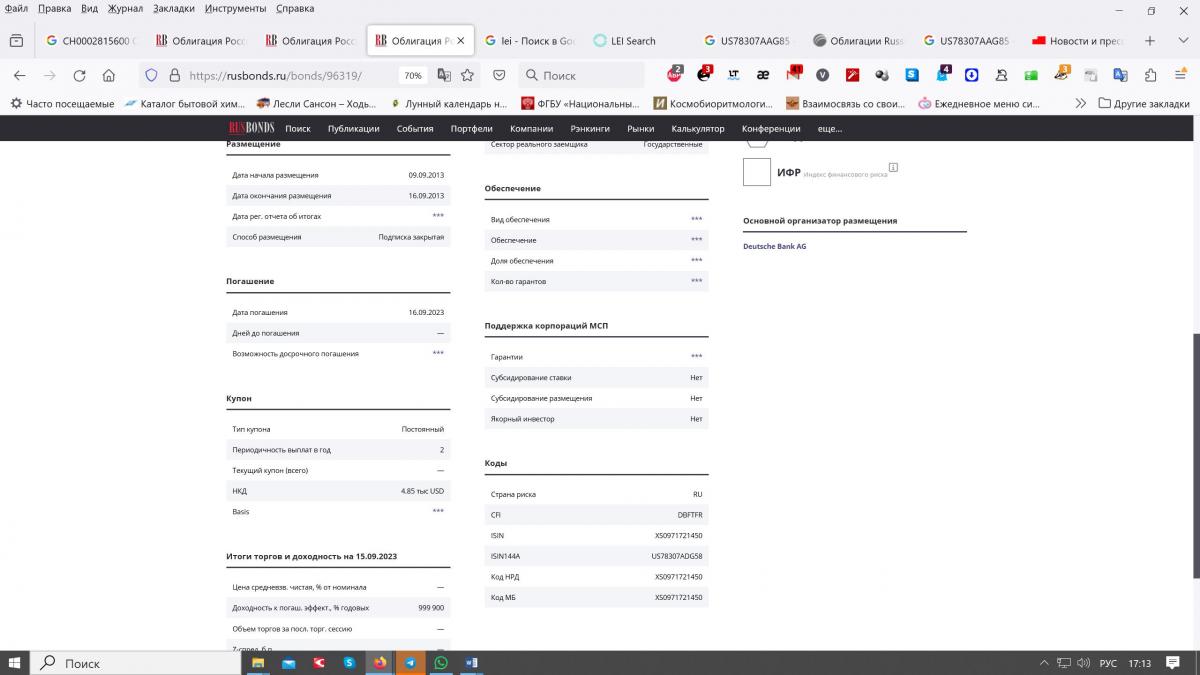Expand the еще... menu on RusBonds
The image size is (1200, 675).
(x=830, y=128)
